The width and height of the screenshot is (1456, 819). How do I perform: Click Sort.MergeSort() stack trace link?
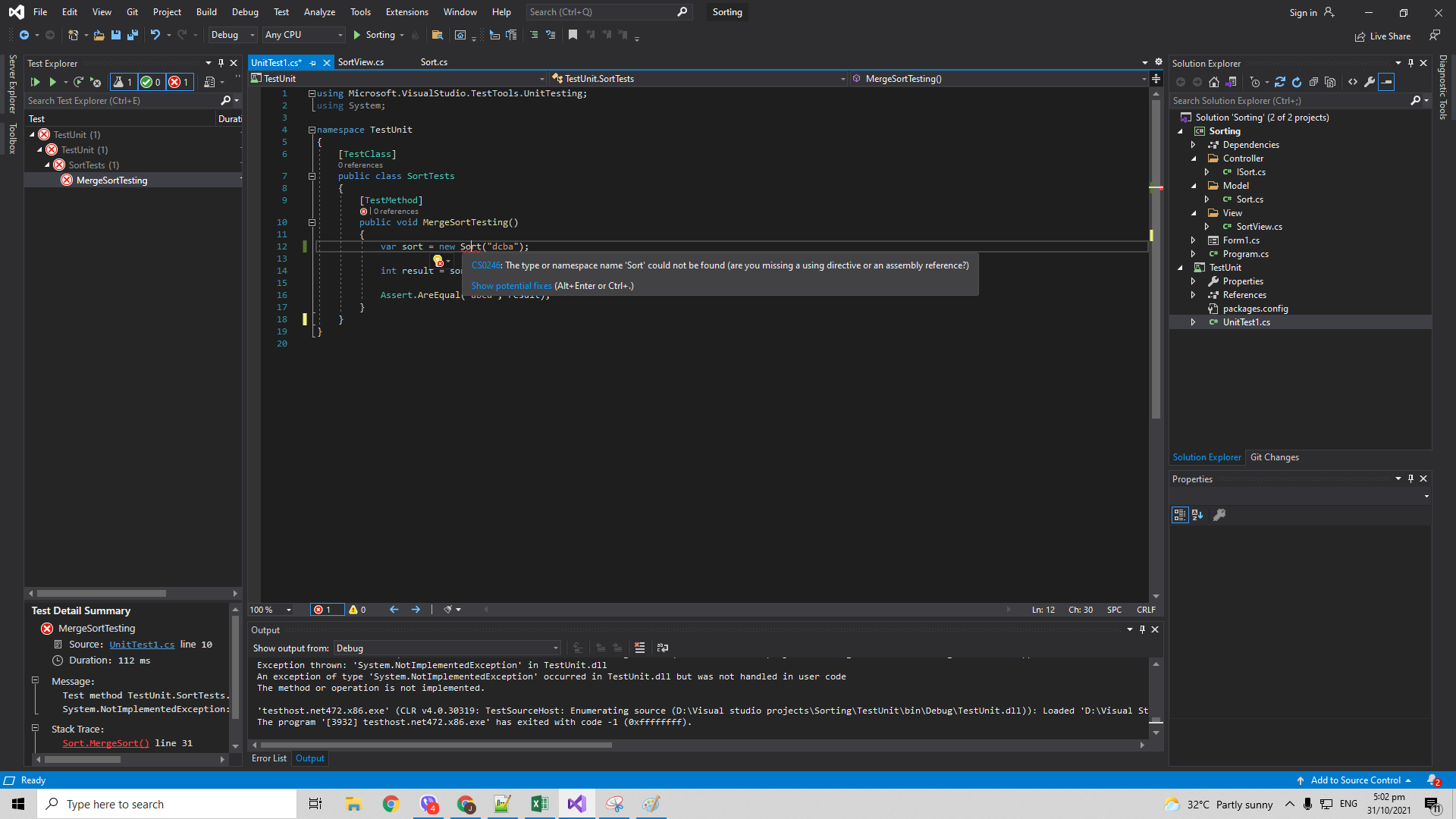coord(106,743)
